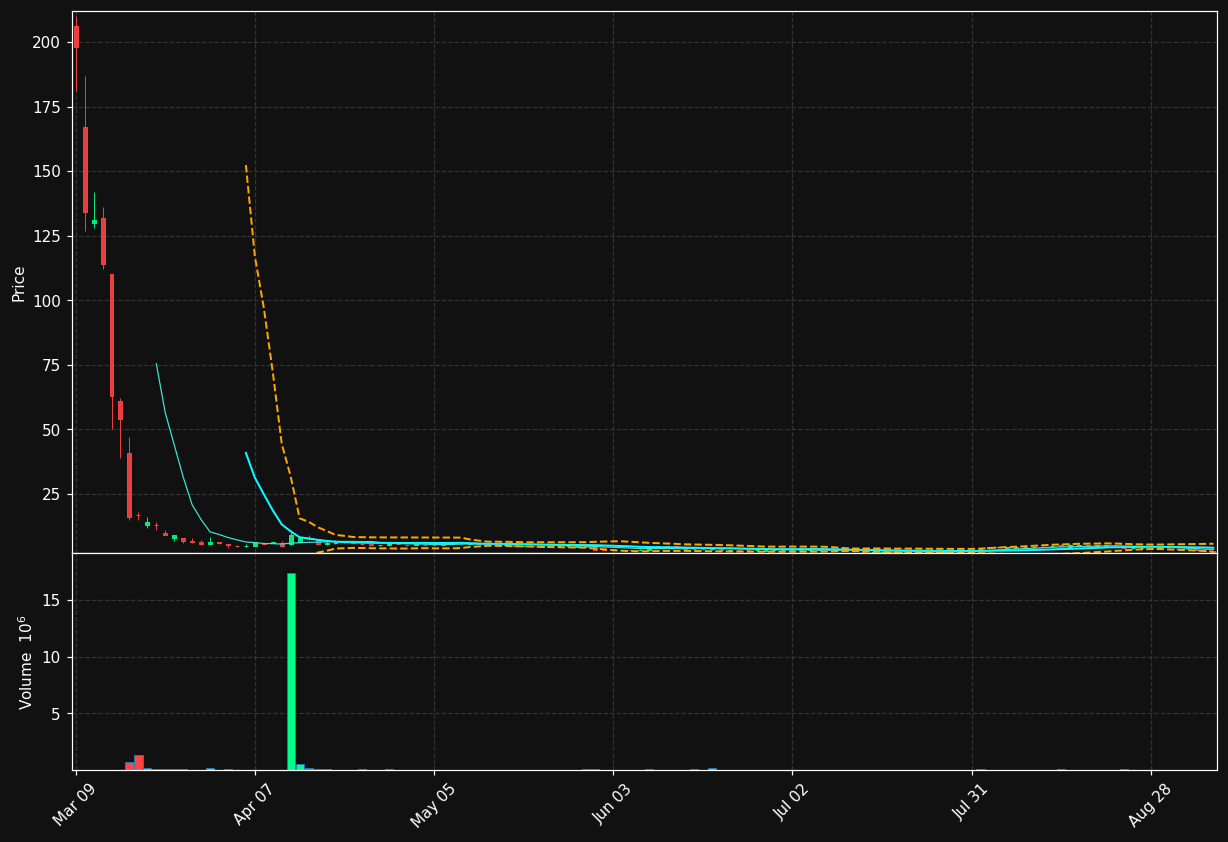
Task: Click the 100 price axis tick
Action: pos(46,301)
